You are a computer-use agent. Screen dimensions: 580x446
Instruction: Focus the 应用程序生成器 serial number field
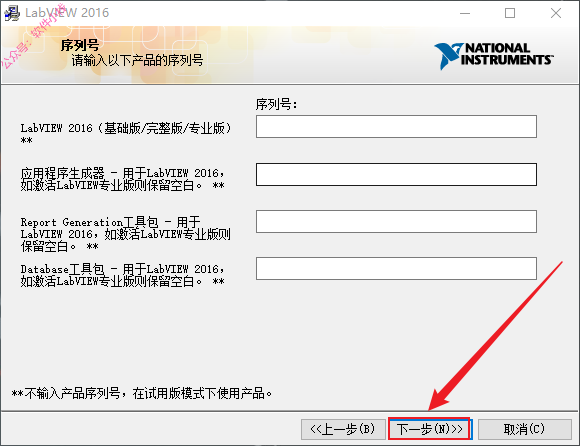[396, 174]
